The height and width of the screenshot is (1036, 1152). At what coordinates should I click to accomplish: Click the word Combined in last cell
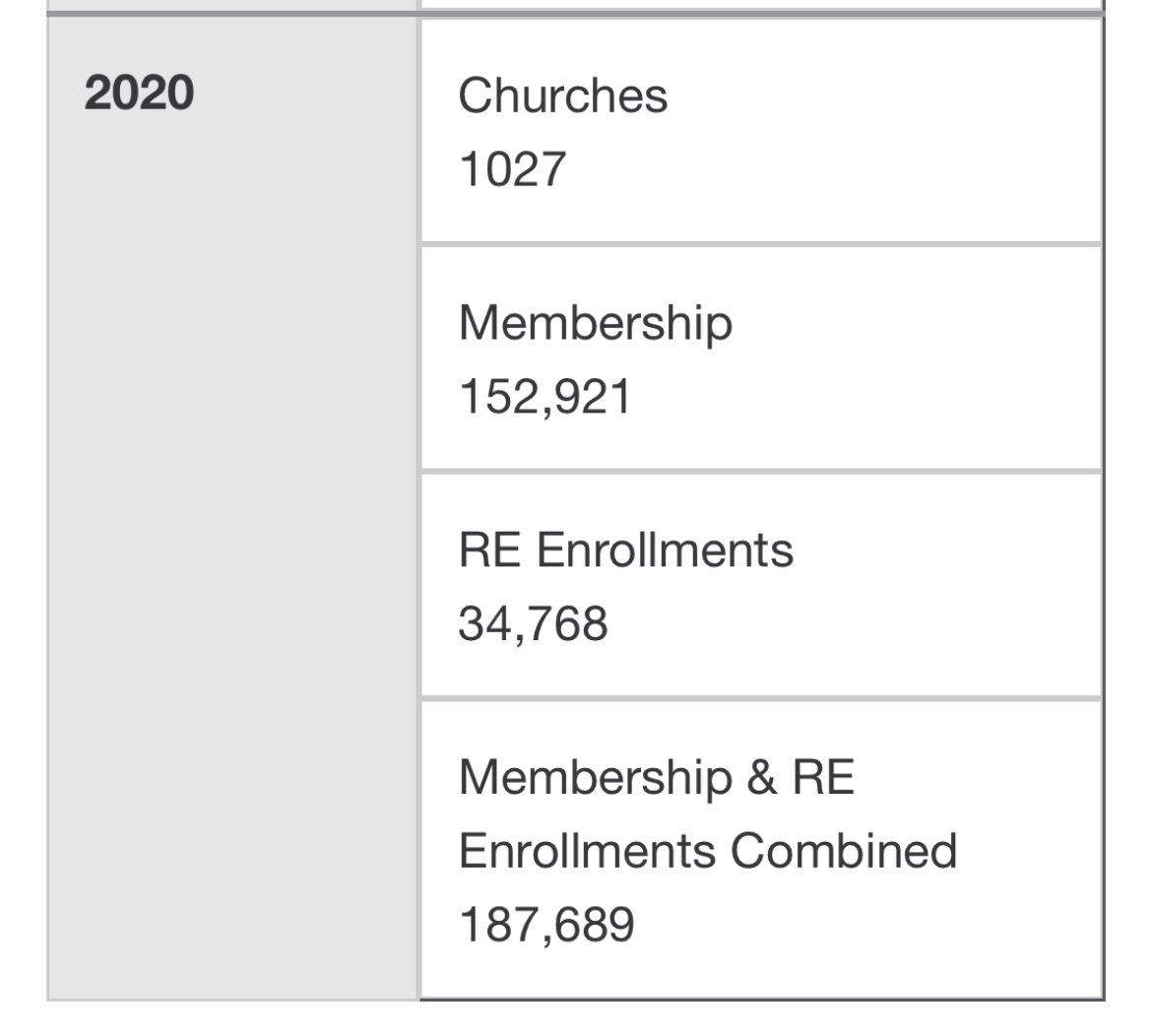point(844,851)
